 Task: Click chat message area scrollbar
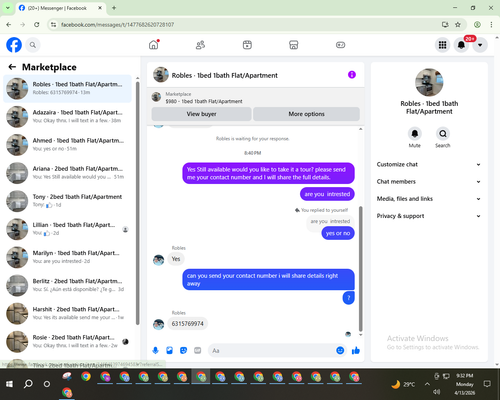[x=360, y=268]
